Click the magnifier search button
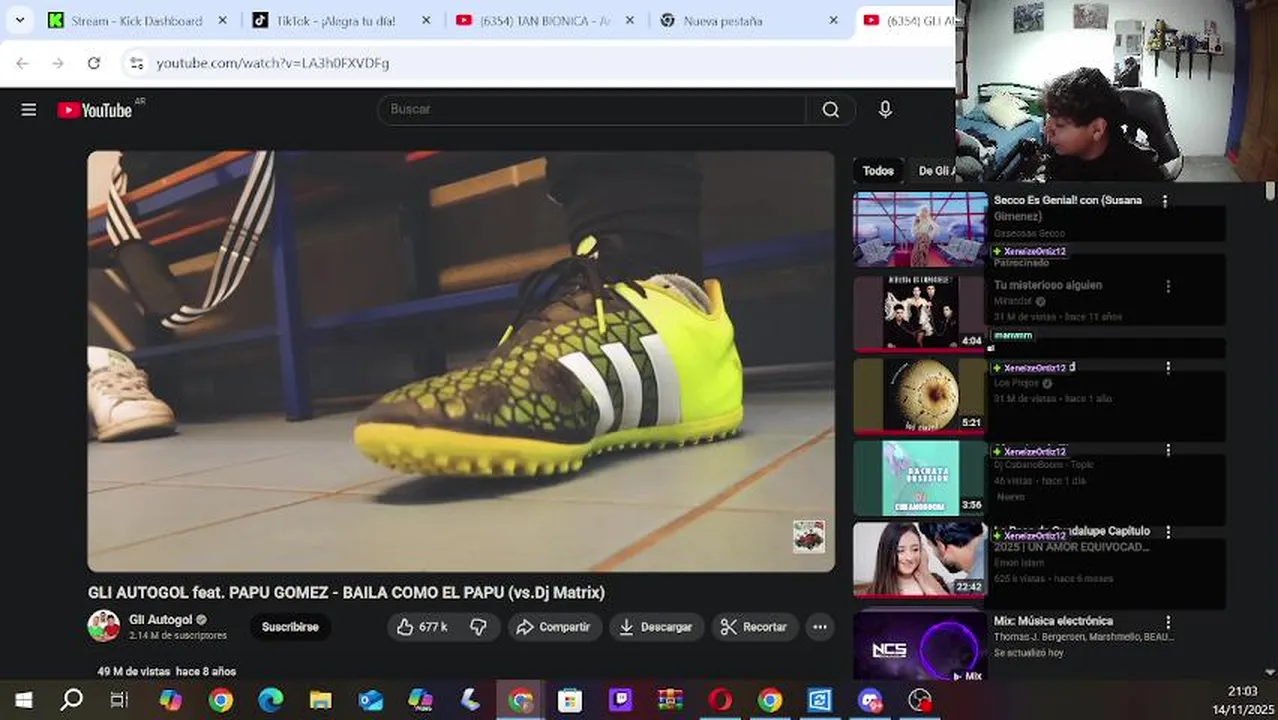Viewport: 1278px width, 720px height. [x=831, y=110]
